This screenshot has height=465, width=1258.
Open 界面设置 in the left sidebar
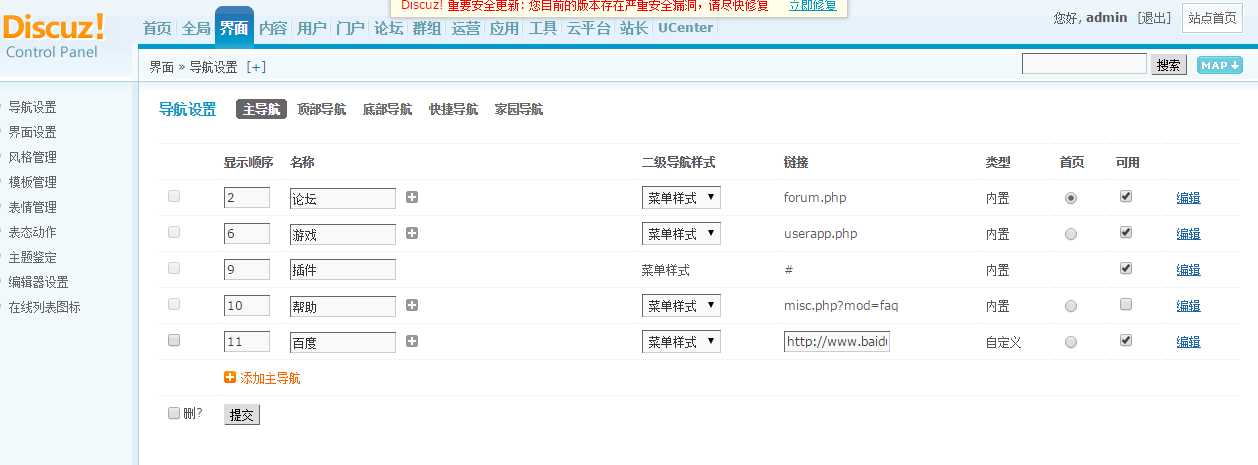tap(32, 132)
